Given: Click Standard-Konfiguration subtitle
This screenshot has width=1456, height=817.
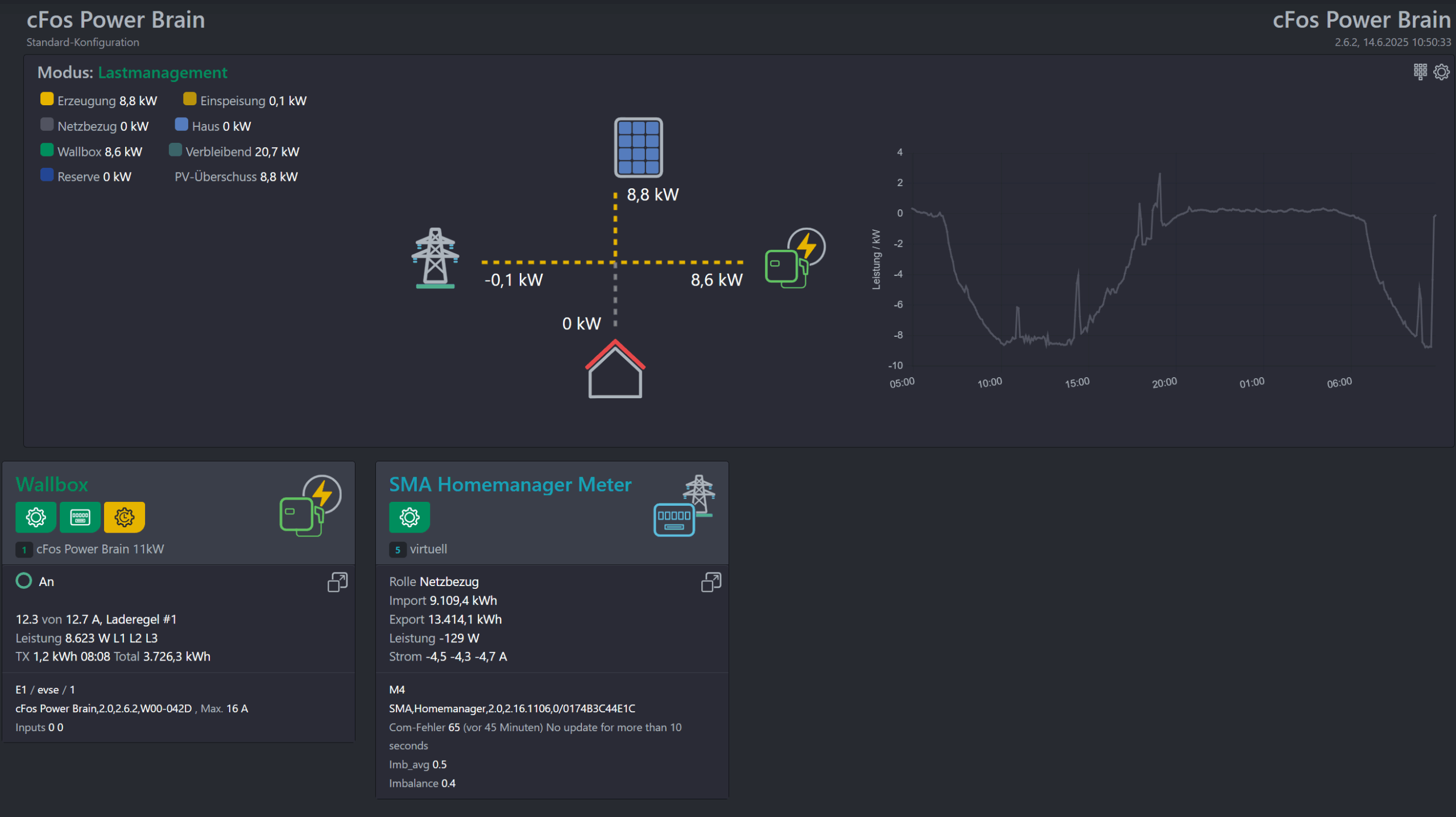Looking at the screenshot, I should [83, 42].
